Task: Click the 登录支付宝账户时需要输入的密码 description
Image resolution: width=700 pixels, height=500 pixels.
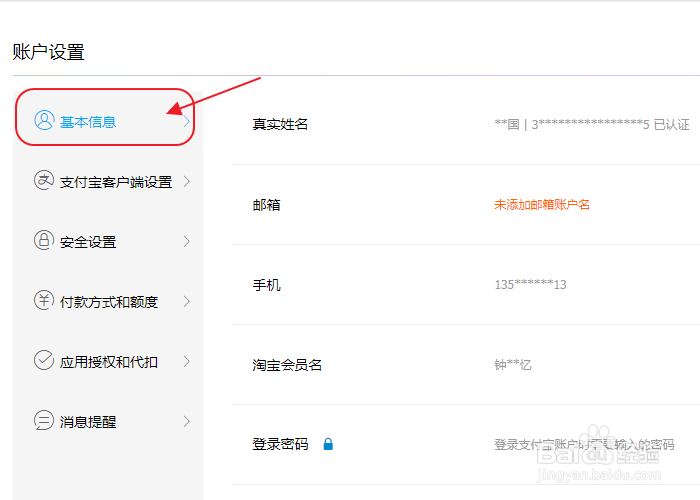Action: (584, 445)
